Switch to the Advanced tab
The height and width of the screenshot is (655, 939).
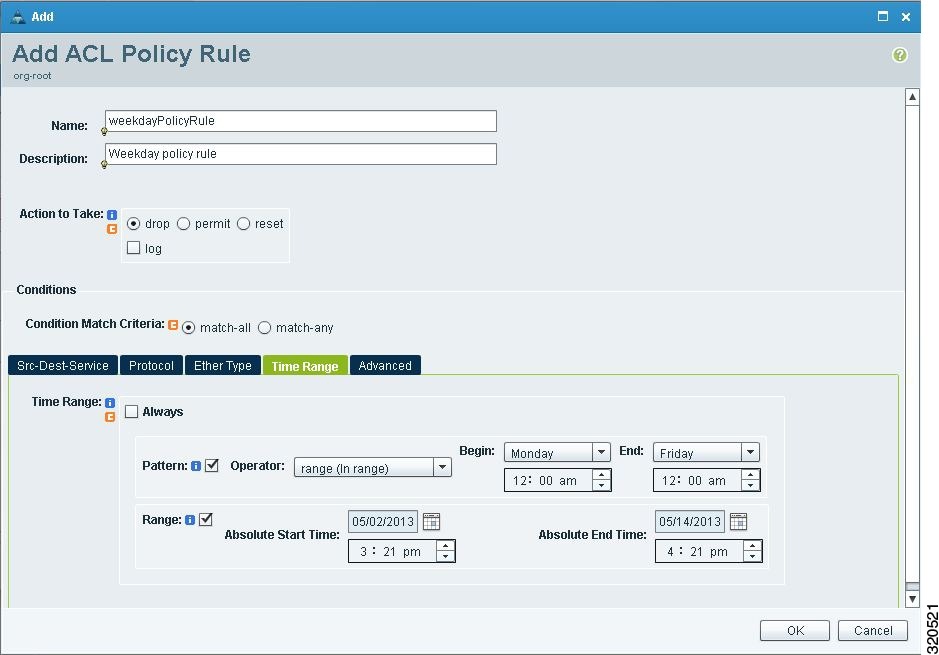pyautogui.click(x=385, y=365)
